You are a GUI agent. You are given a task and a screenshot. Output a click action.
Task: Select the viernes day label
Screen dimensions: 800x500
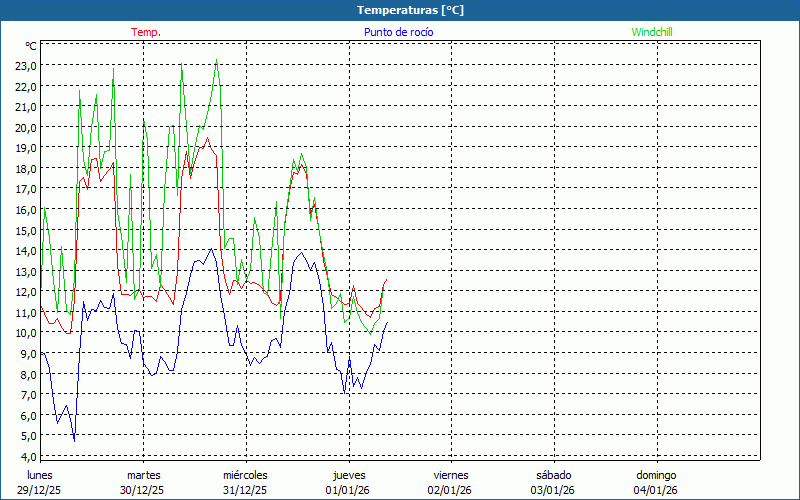(451, 475)
